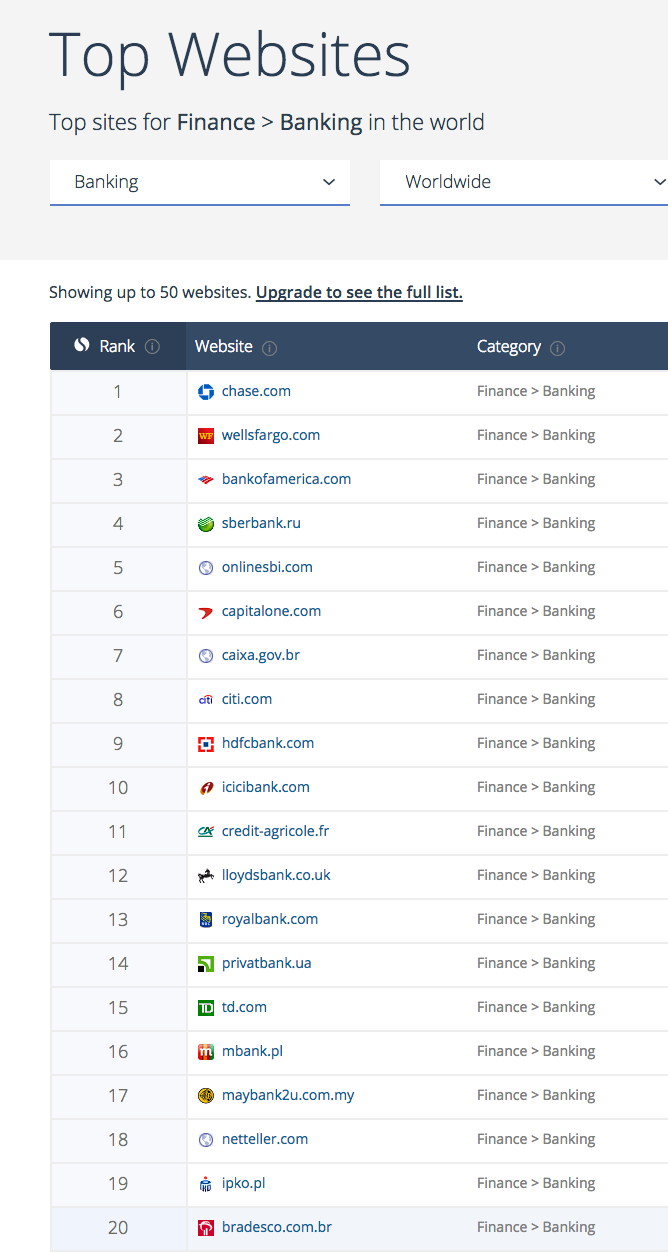Viewport: 668px width, 1252px height.
Task: Click the capitalone.com favicon icon
Action: tap(206, 612)
